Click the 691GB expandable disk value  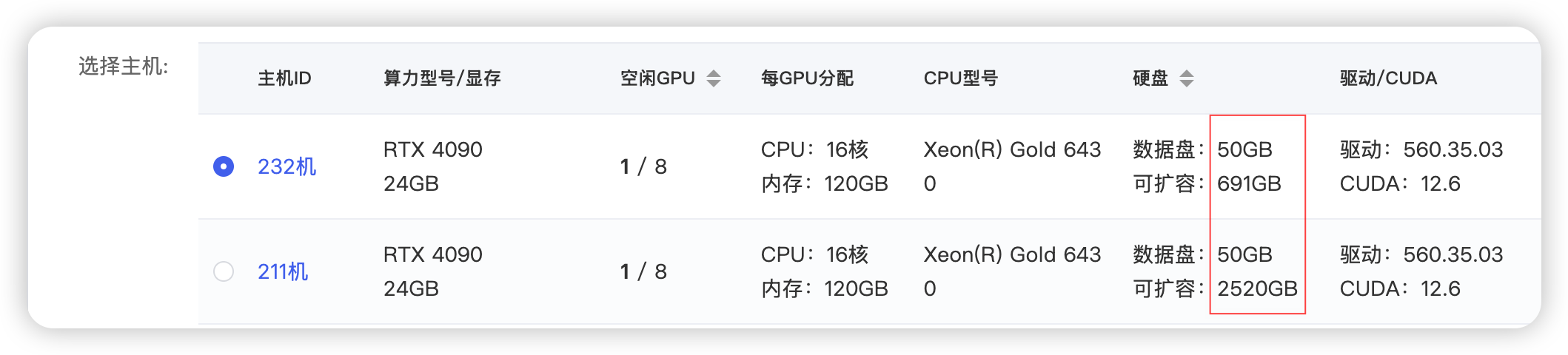click(1249, 183)
